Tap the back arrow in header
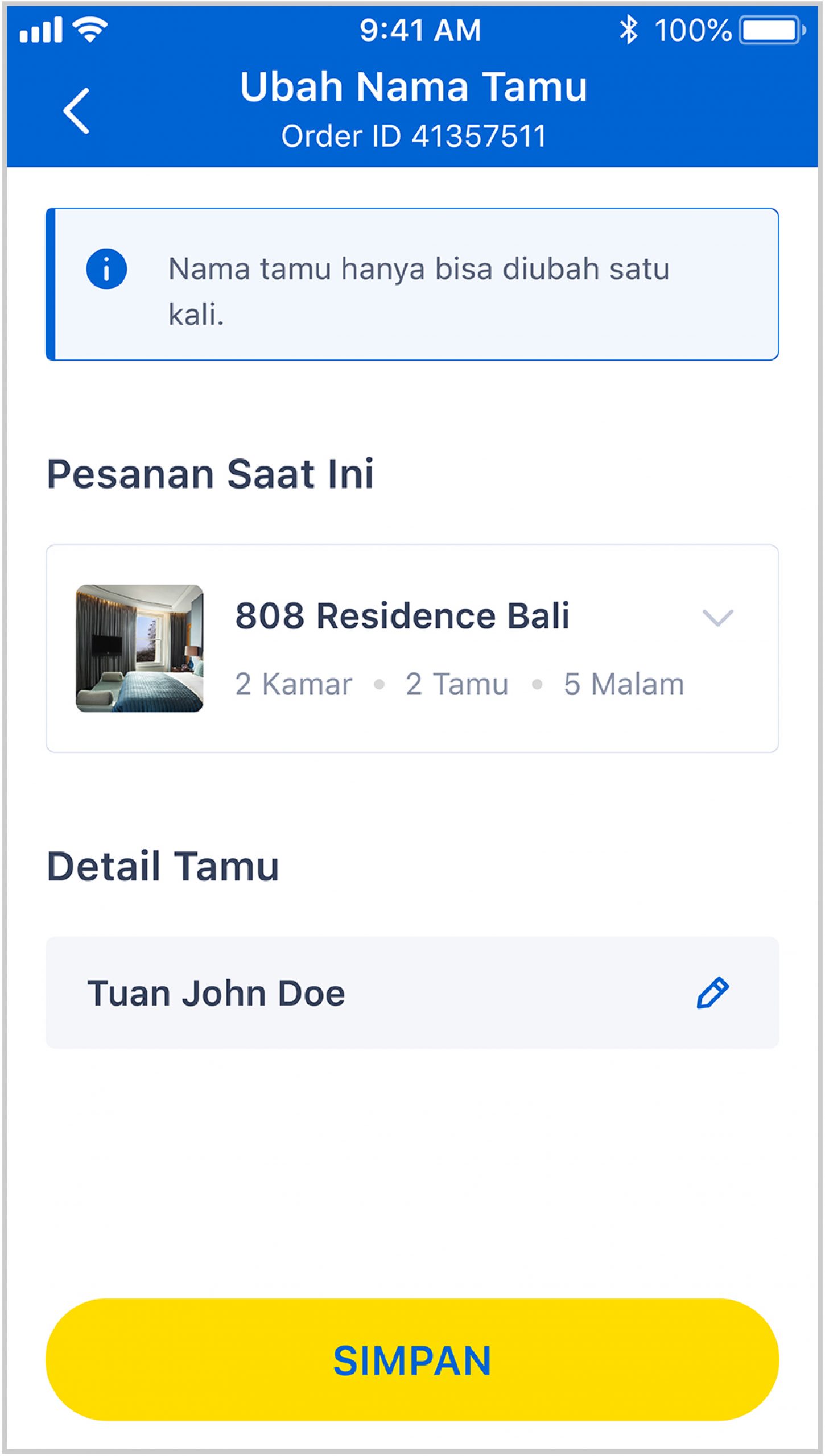This screenshot has height=1456, width=825. point(76,110)
